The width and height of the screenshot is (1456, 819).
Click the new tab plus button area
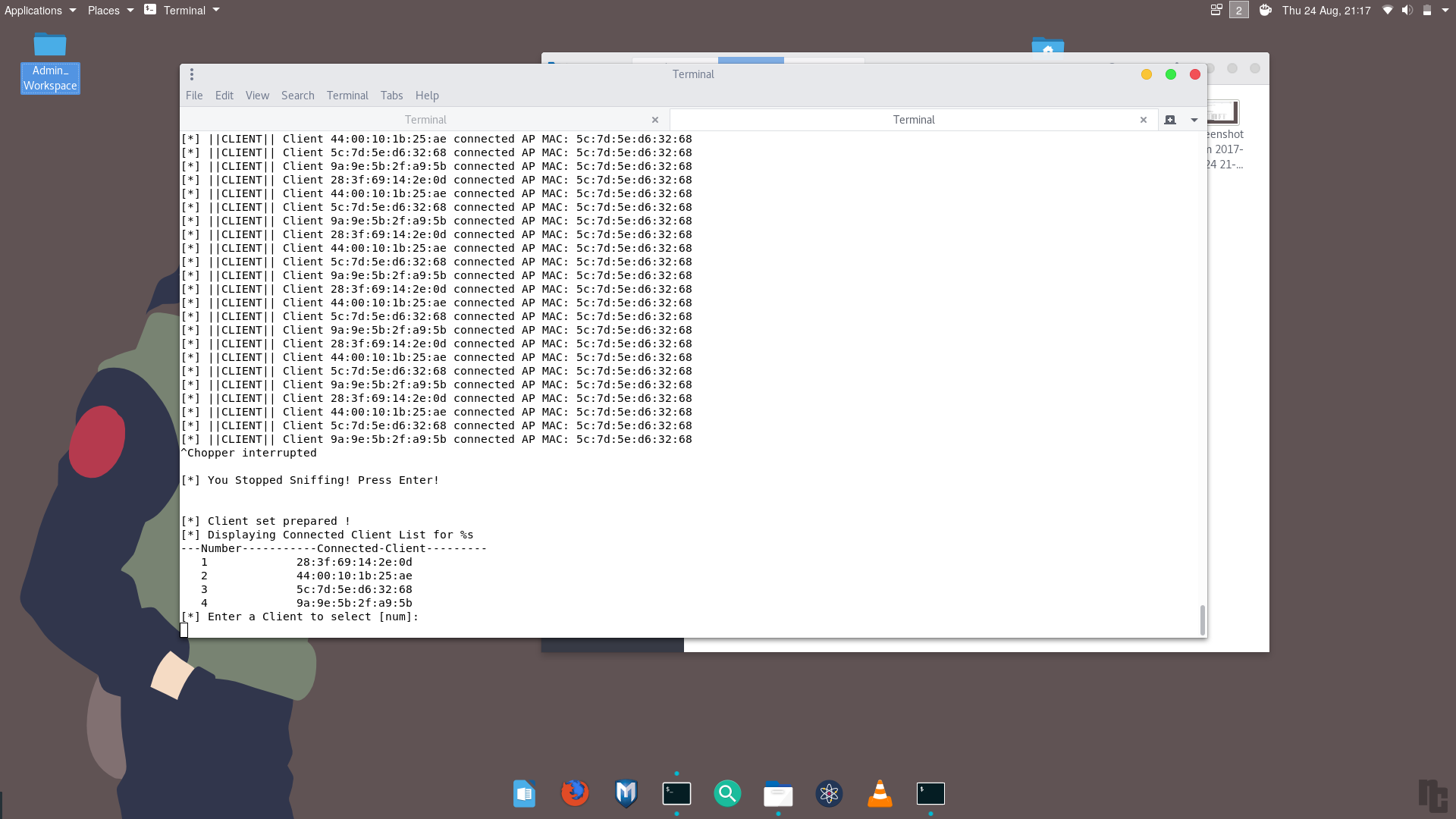1170,120
